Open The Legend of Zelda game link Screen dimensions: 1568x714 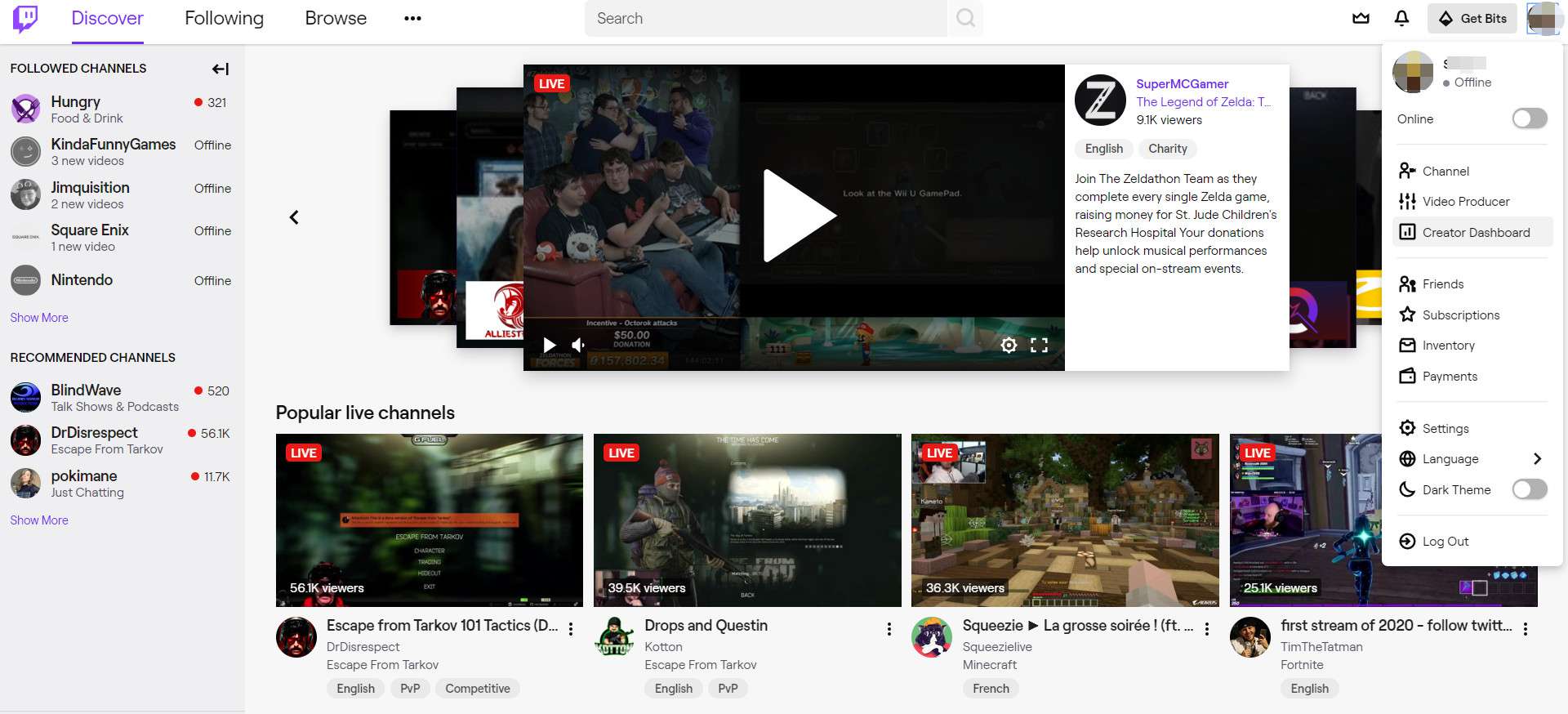1203,101
